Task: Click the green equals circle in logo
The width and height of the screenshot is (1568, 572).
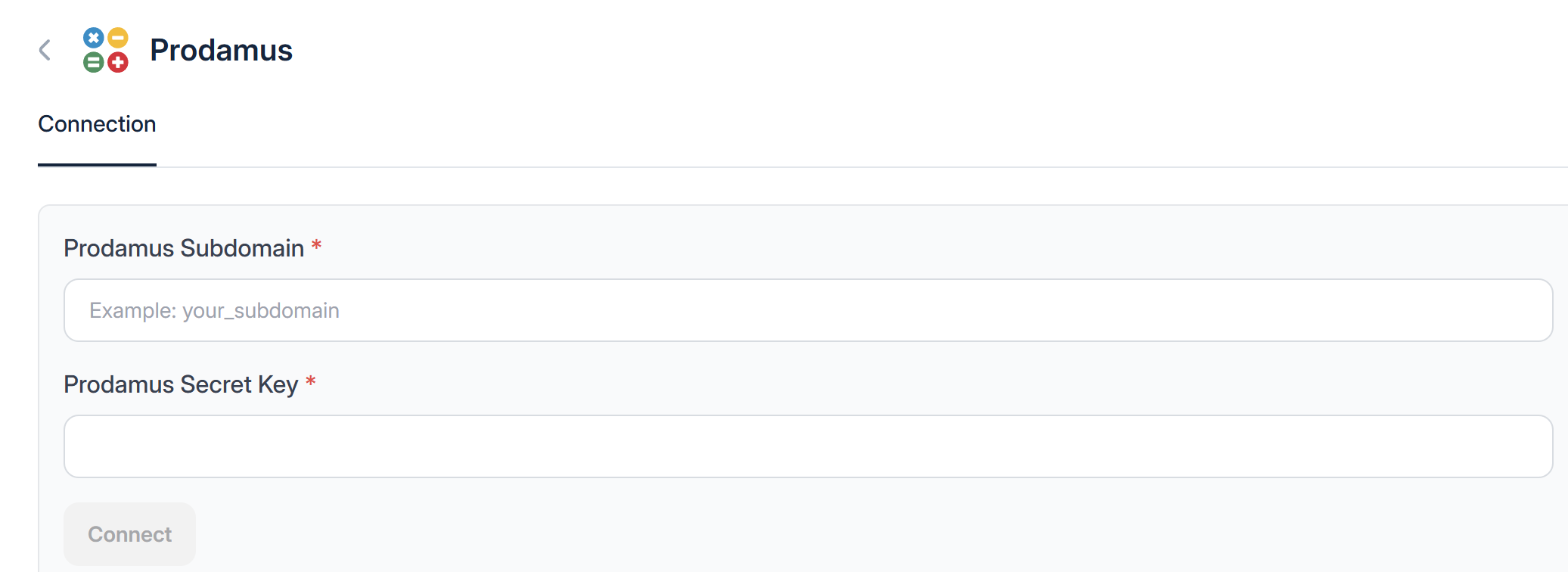Action: tap(93, 62)
